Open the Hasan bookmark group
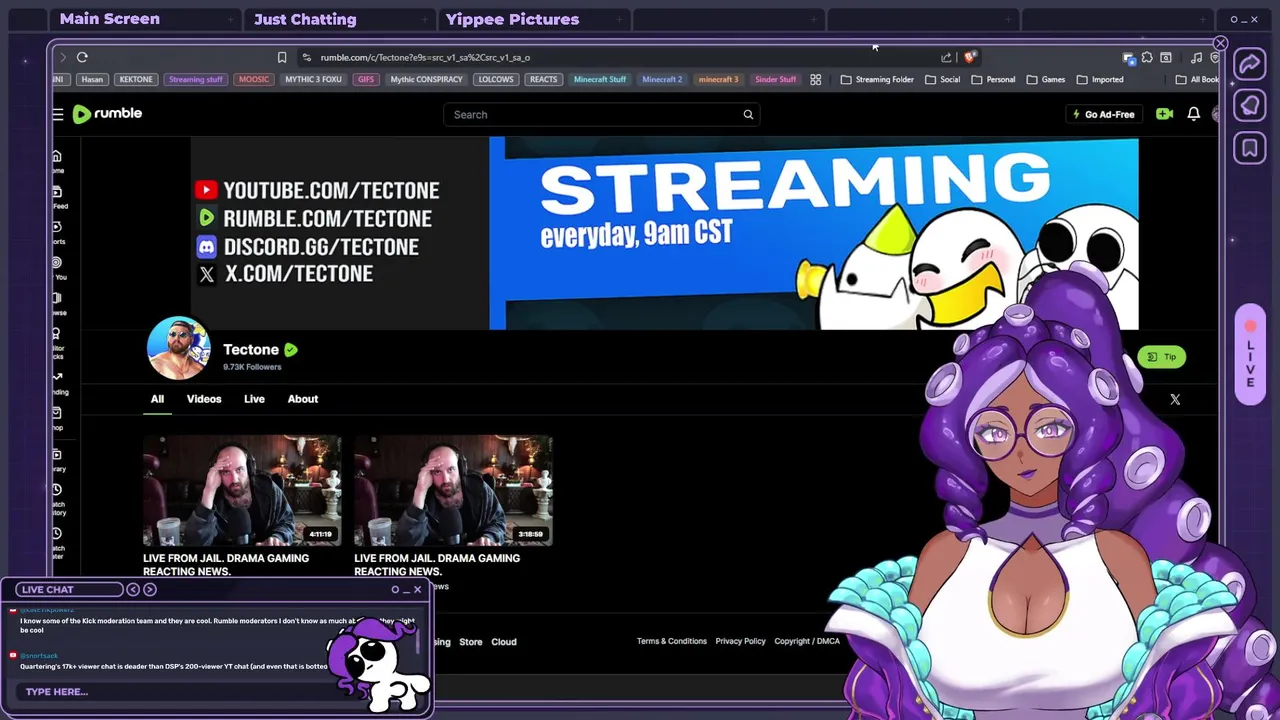Image resolution: width=1280 pixels, height=720 pixels. pos(92,79)
